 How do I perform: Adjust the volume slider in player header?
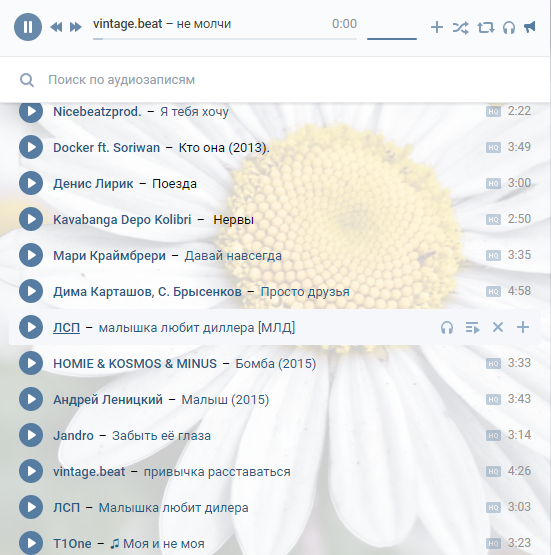coord(392,38)
